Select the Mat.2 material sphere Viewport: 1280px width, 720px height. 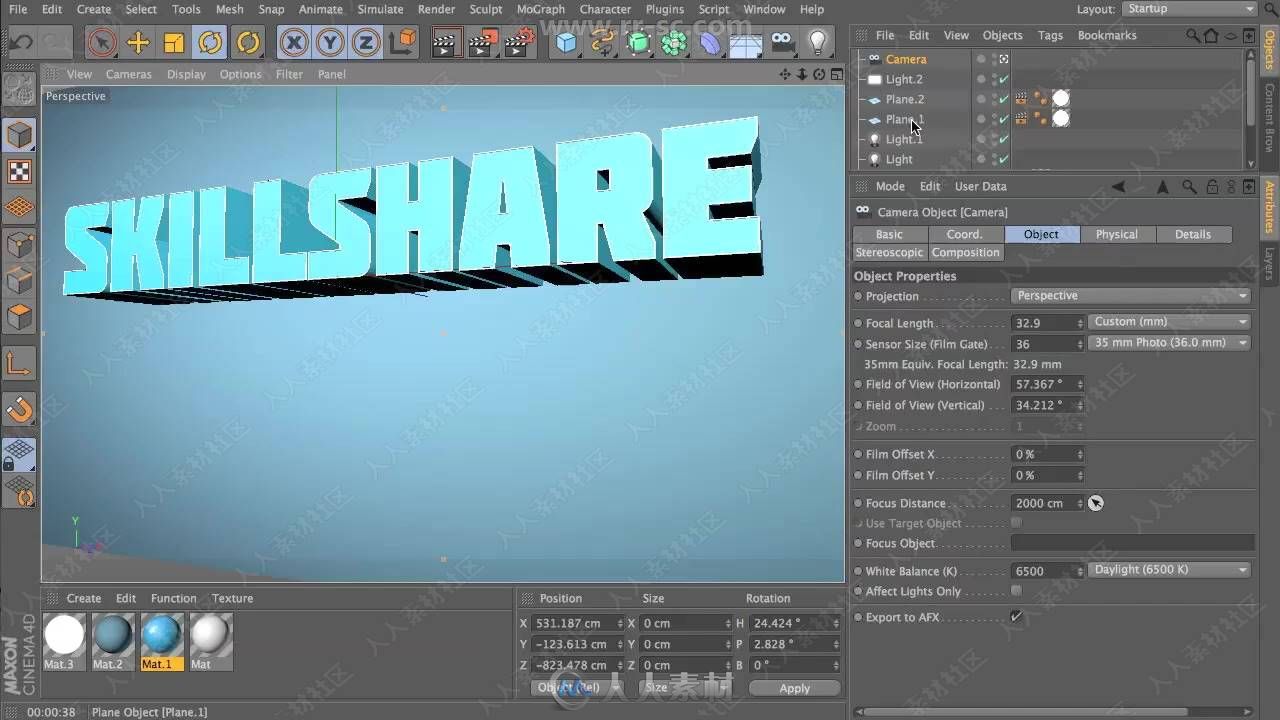coord(112,635)
